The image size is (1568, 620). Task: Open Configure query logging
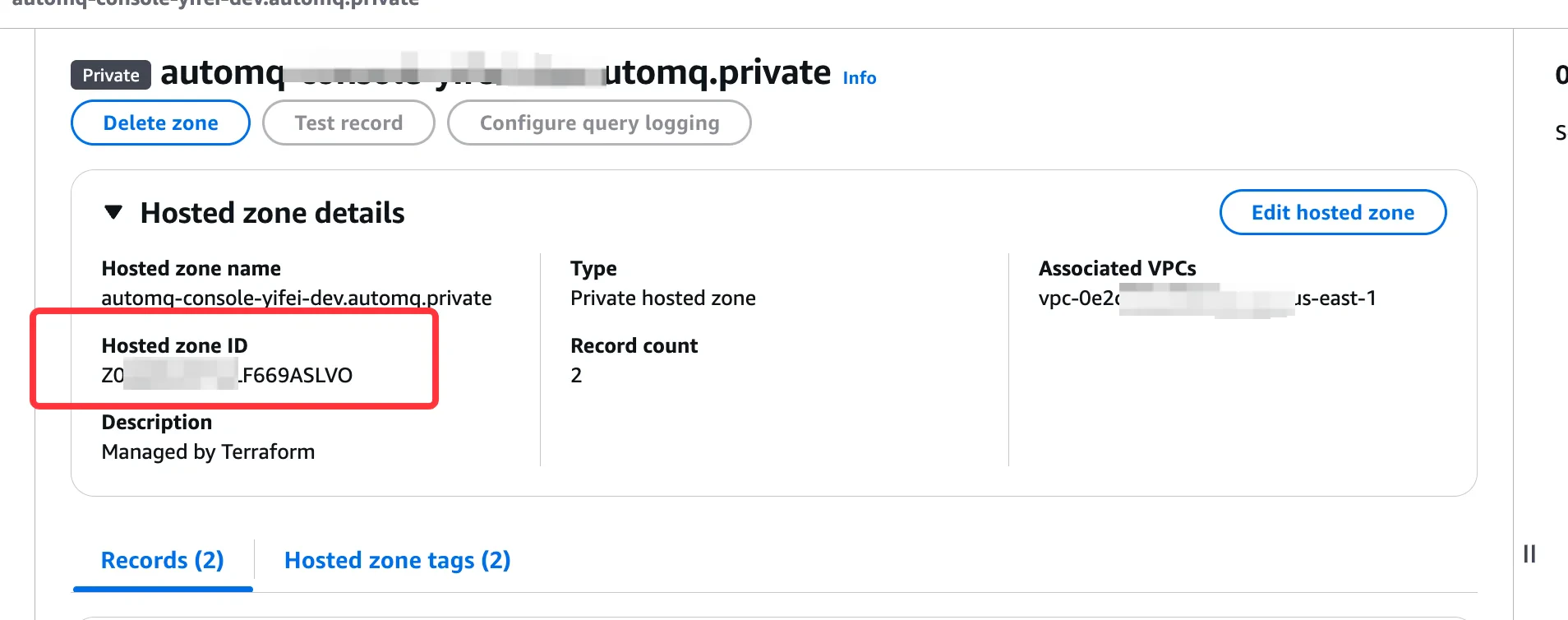pyautogui.click(x=598, y=123)
